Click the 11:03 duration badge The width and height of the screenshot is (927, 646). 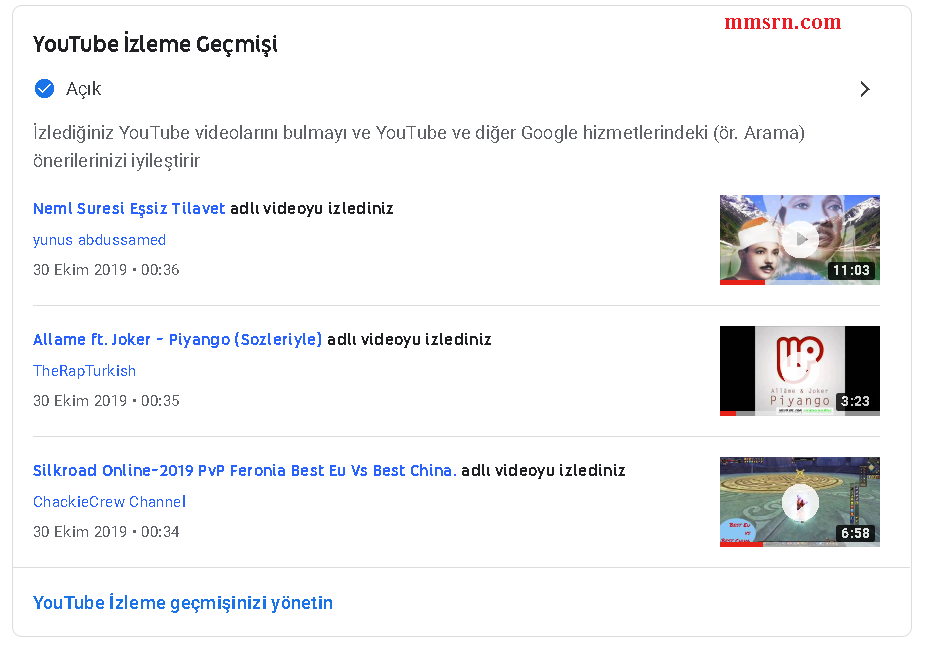tap(851, 271)
